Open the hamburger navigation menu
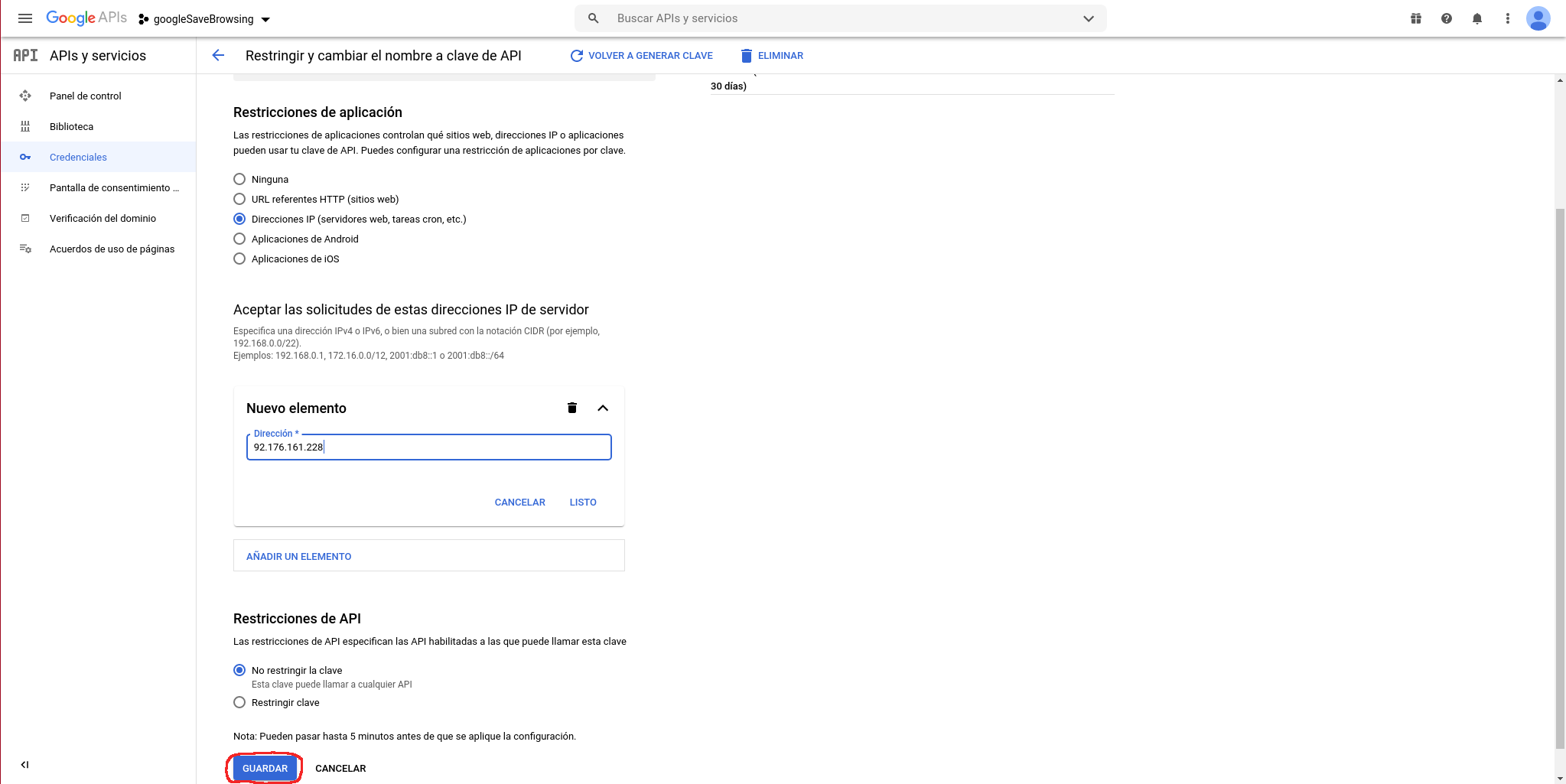 (x=25, y=18)
